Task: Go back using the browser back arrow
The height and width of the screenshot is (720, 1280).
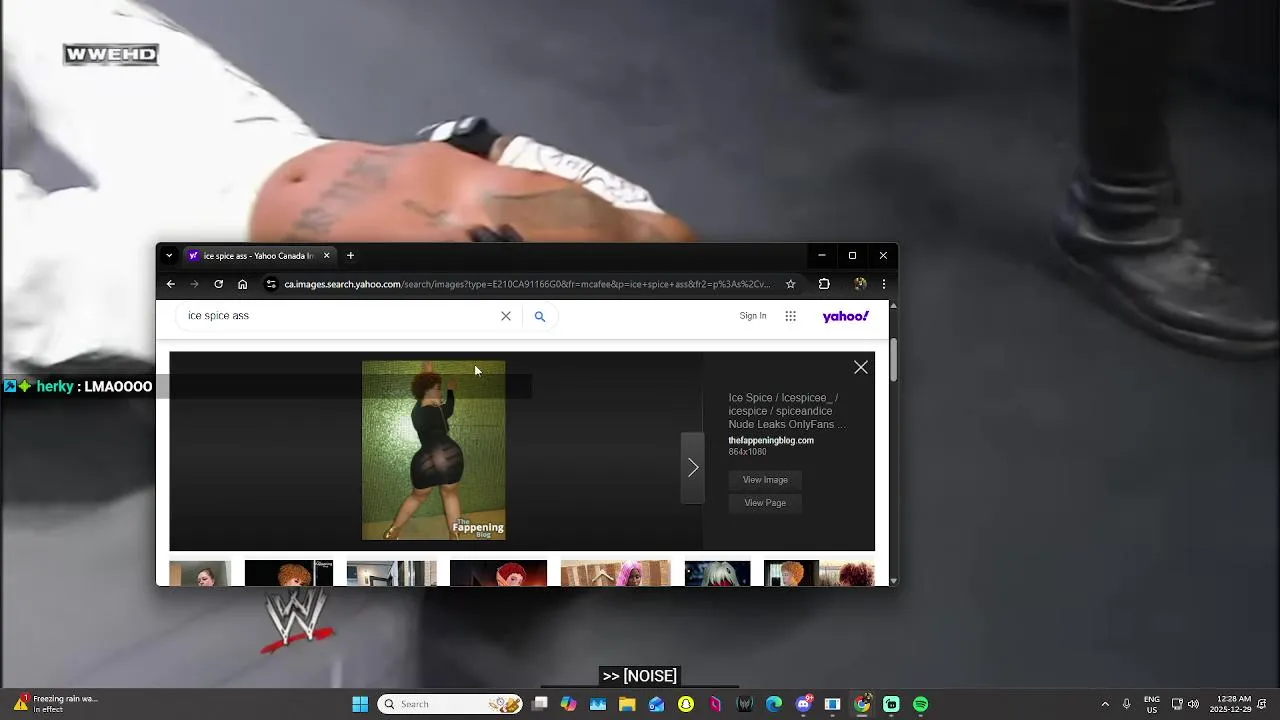Action: pos(171,284)
